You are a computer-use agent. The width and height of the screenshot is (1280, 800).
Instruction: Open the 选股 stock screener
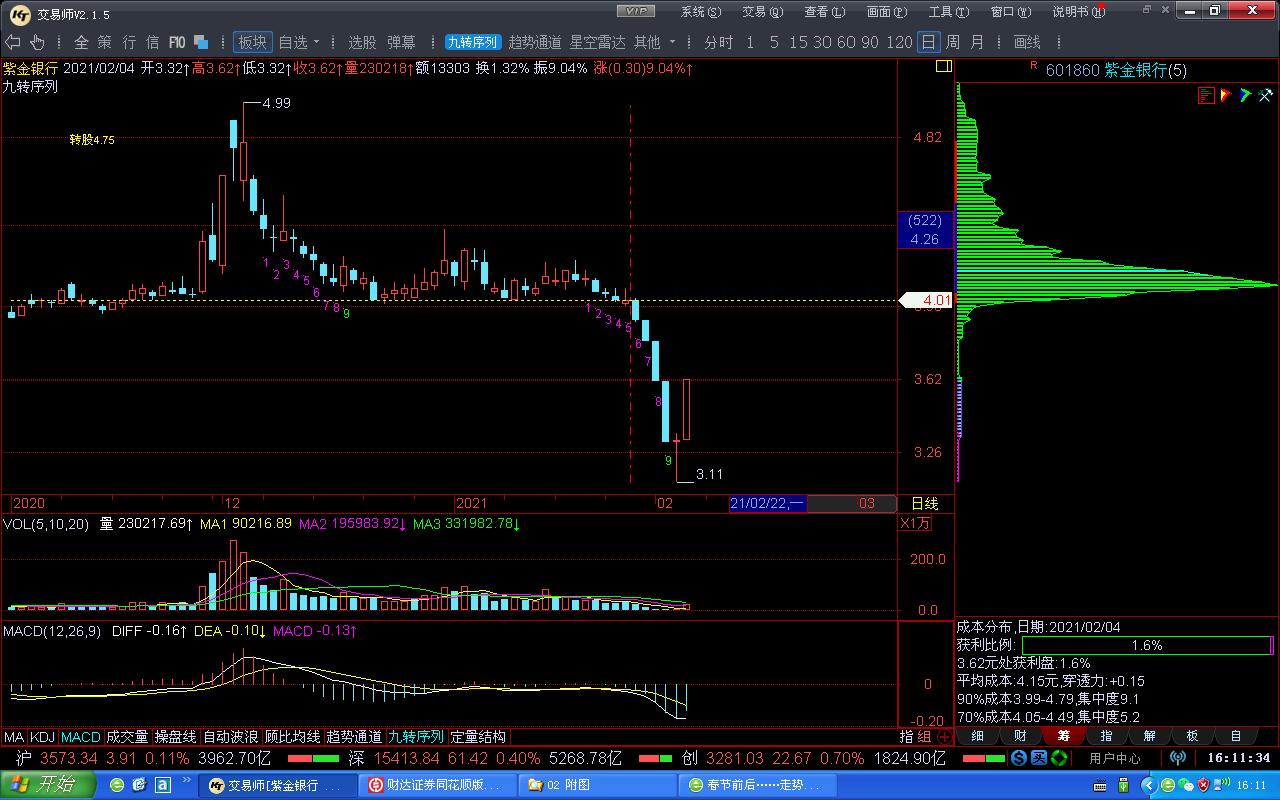(362, 42)
